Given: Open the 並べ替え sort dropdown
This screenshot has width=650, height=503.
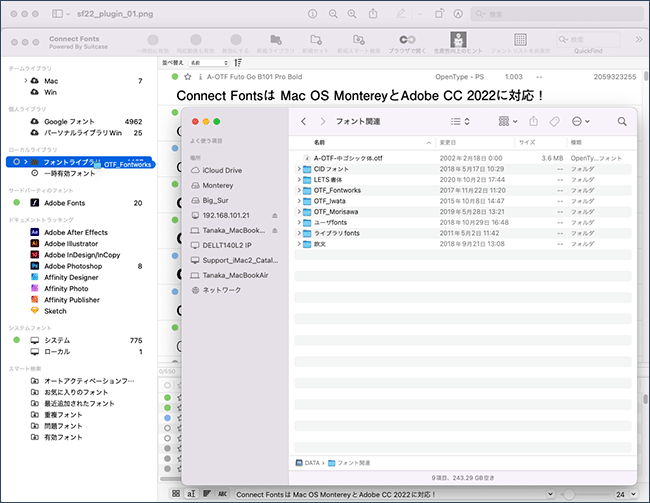Looking at the screenshot, I should (209, 63).
